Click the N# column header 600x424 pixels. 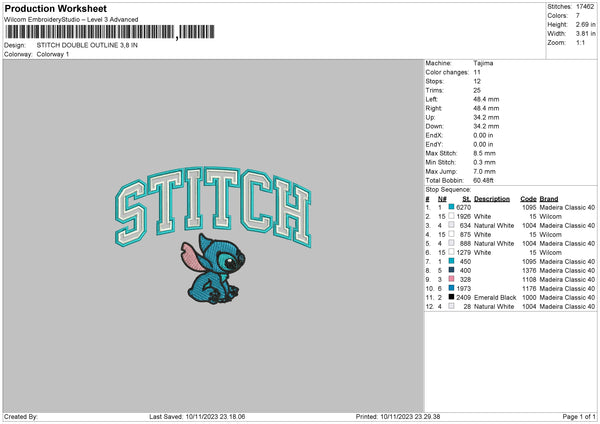point(442,199)
